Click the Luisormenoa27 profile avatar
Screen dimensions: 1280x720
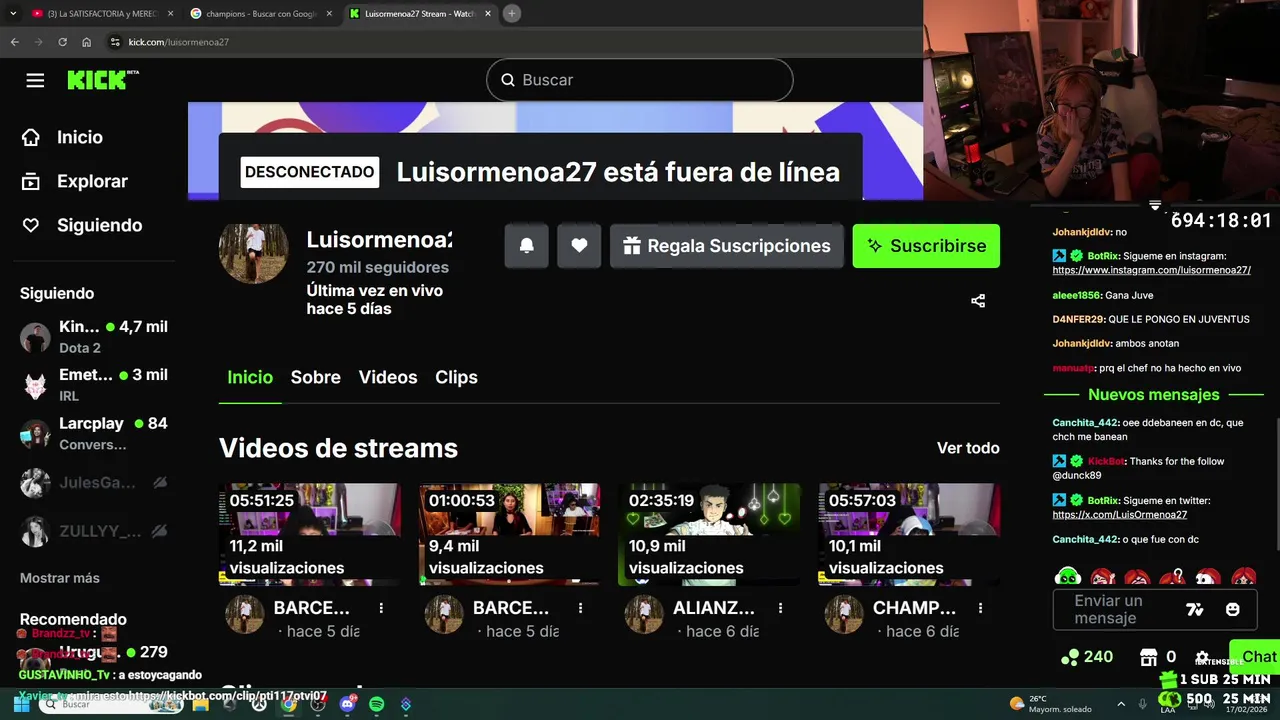tap(254, 254)
